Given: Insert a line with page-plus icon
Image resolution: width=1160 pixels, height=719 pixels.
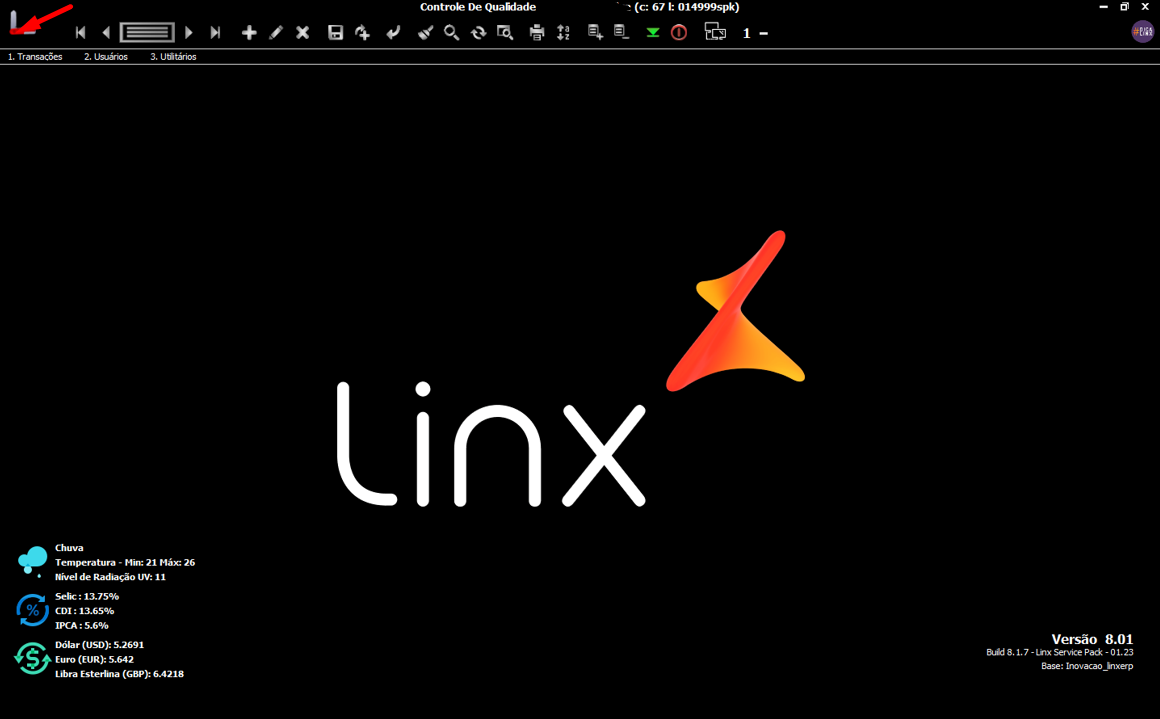Looking at the screenshot, I should pos(595,33).
